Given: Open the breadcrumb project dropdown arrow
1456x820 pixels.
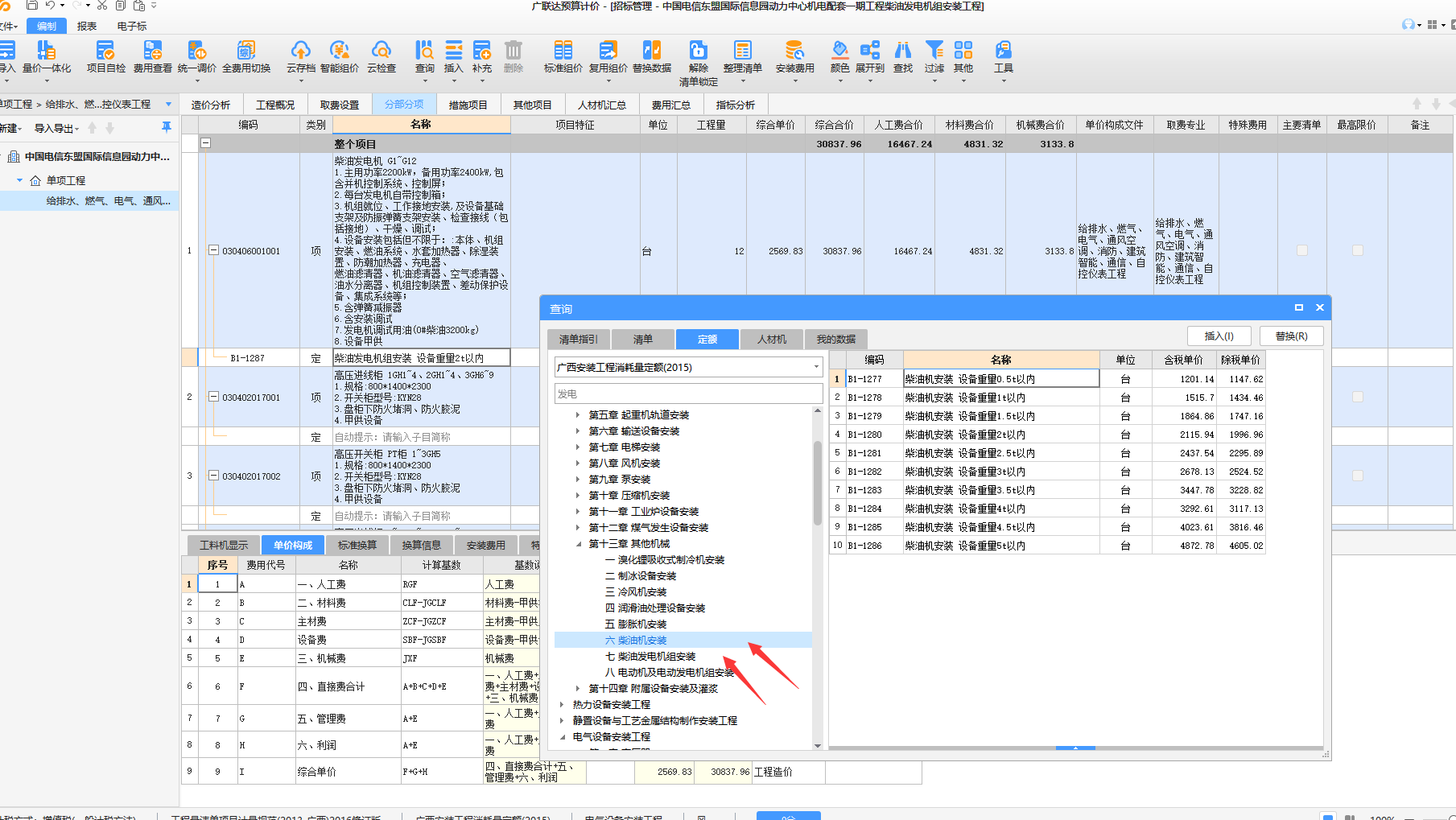Looking at the screenshot, I should tap(168, 104).
